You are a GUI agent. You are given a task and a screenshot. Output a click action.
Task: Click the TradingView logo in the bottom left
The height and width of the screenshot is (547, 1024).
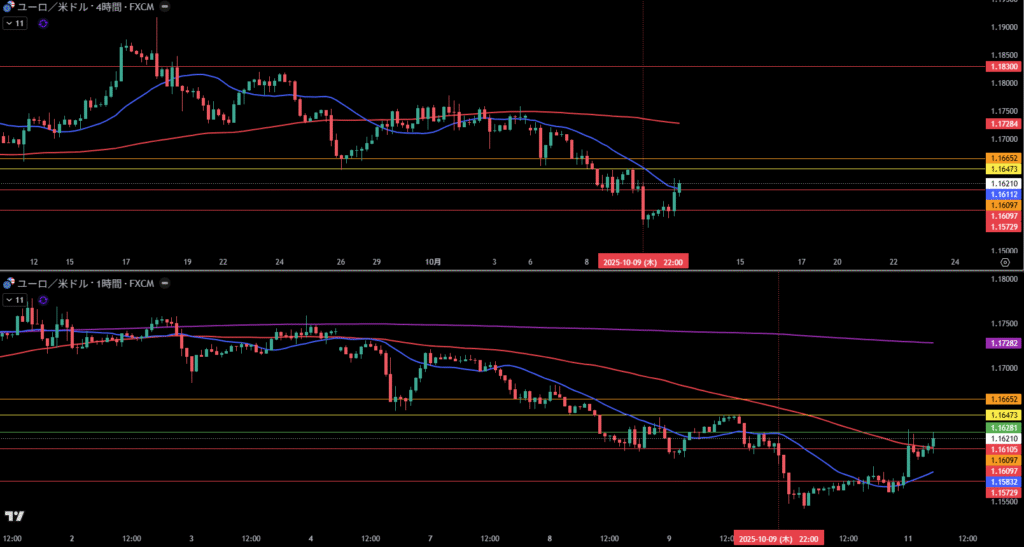[x=14, y=516]
